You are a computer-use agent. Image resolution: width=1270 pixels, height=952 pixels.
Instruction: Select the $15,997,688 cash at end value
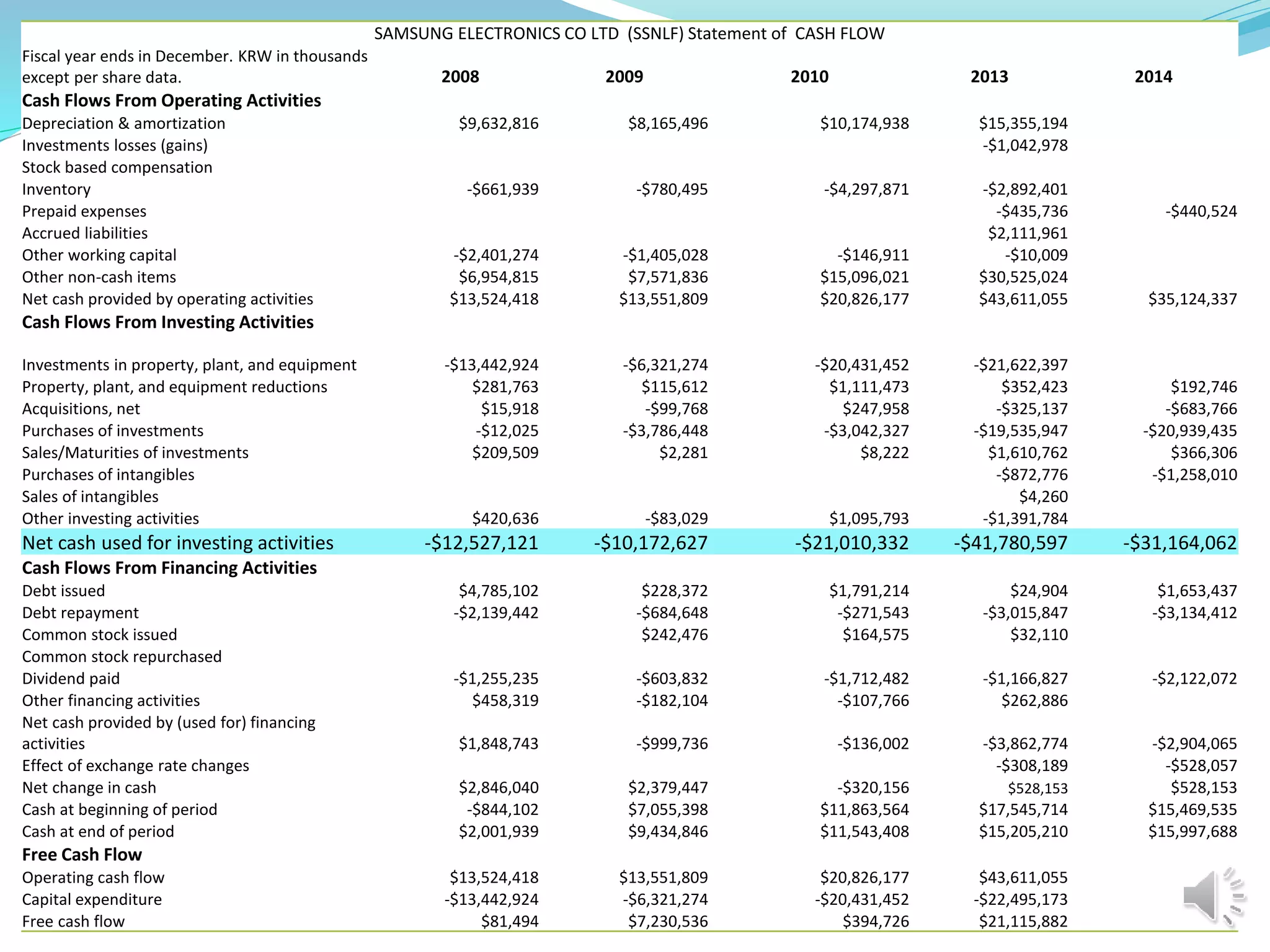click(x=1192, y=832)
